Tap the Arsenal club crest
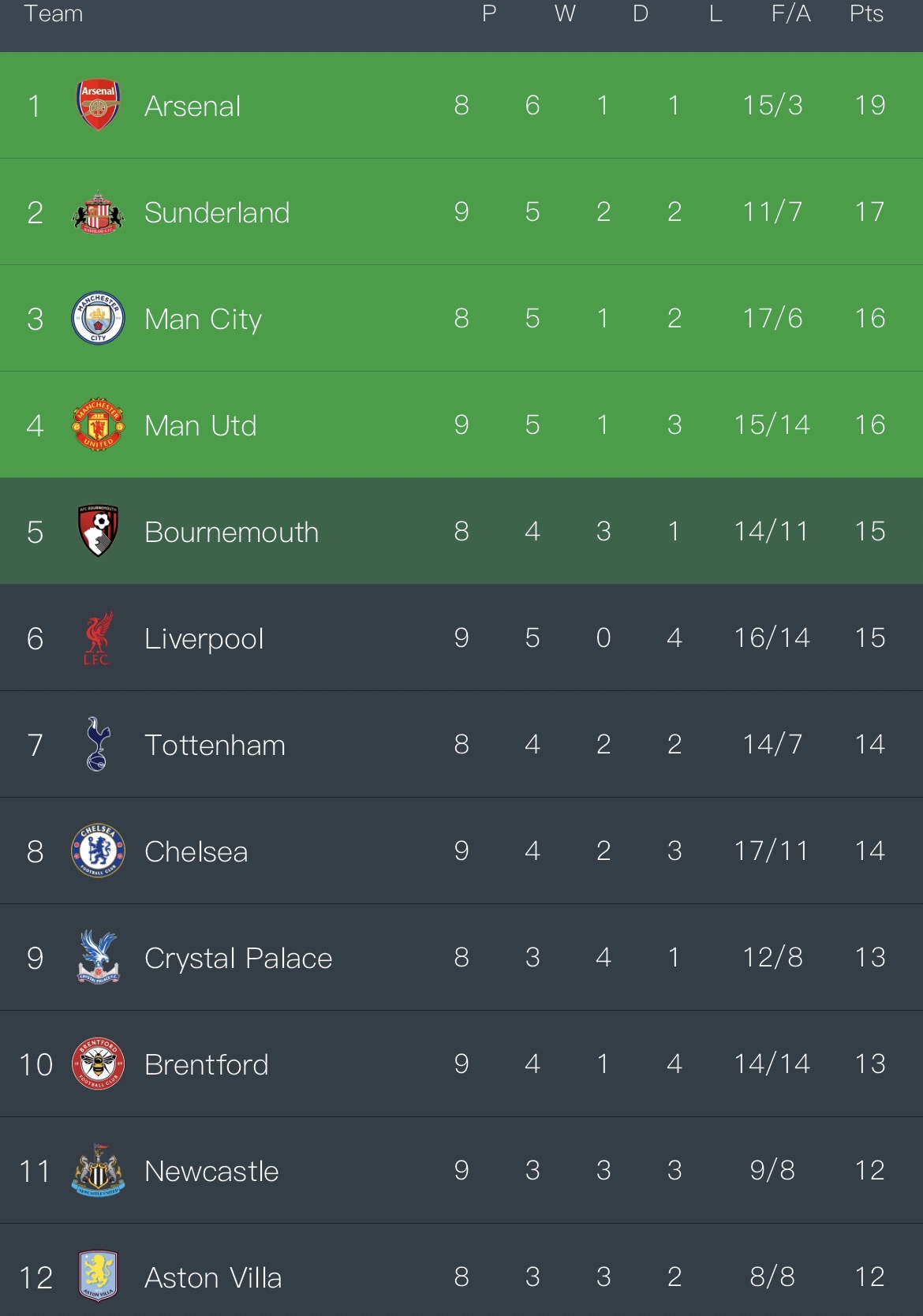This screenshot has width=923, height=1316. point(98,105)
